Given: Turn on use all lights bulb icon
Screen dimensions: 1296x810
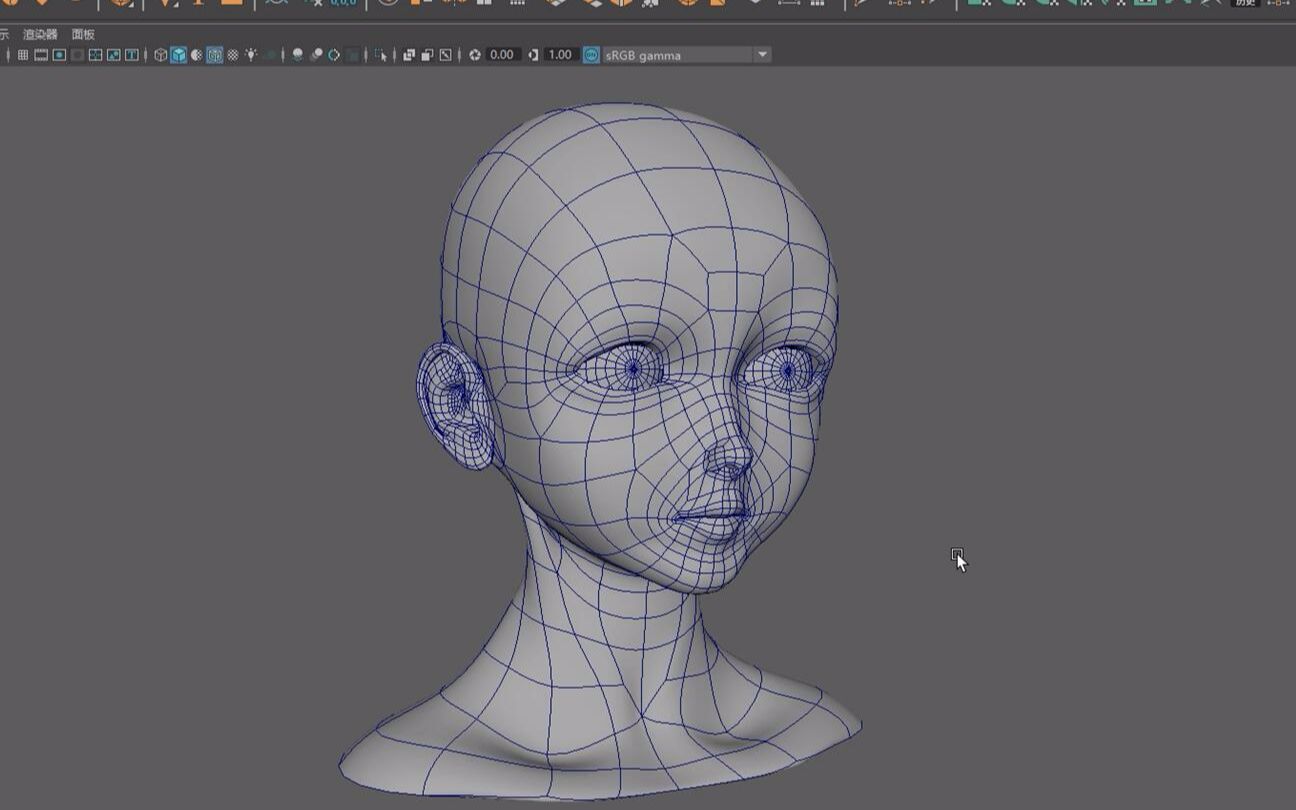Looking at the screenshot, I should (251, 55).
